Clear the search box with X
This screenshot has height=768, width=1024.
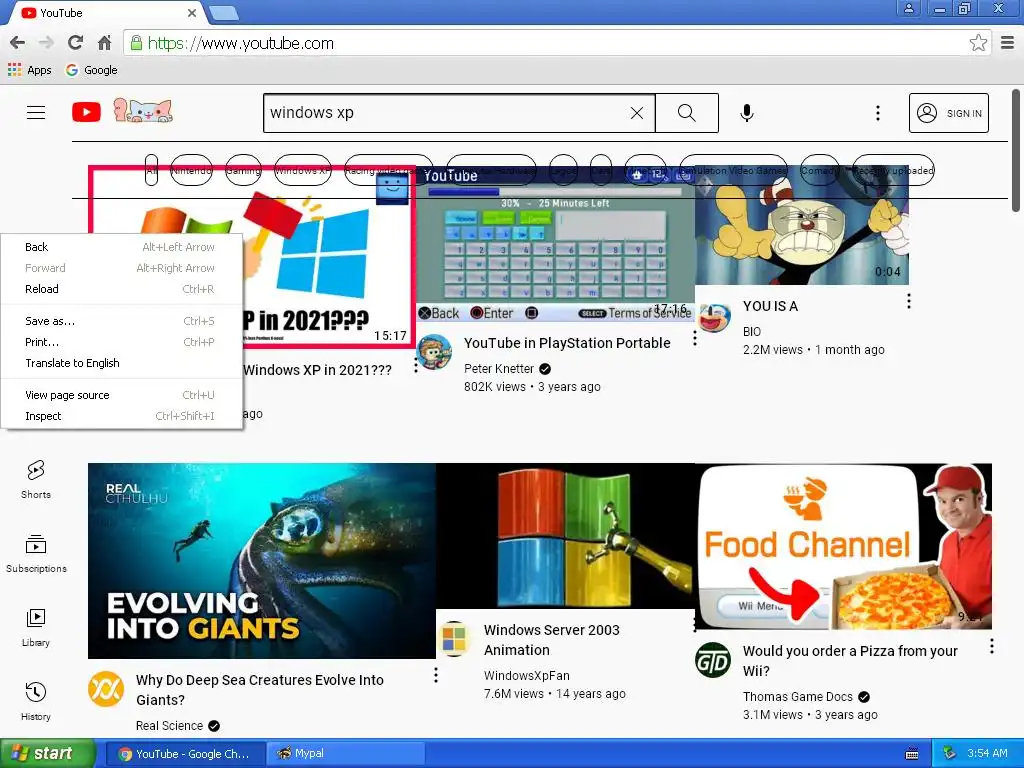[637, 113]
